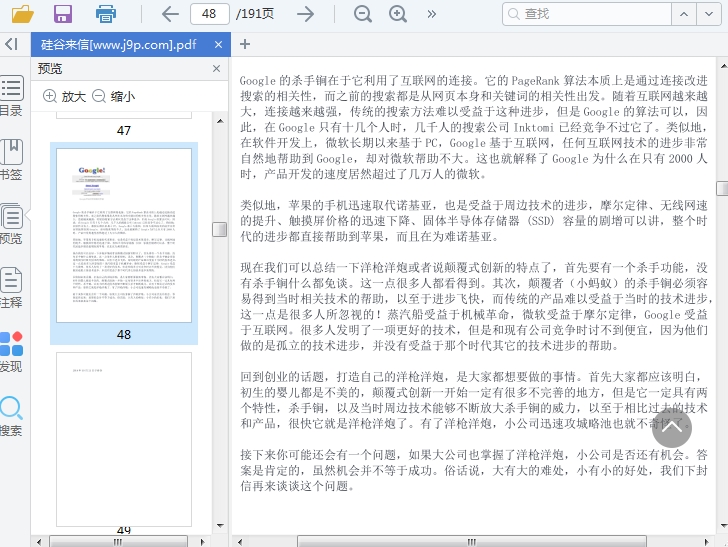Open a new tab with the plus button
728x547 pixels.
coord(245,44)
